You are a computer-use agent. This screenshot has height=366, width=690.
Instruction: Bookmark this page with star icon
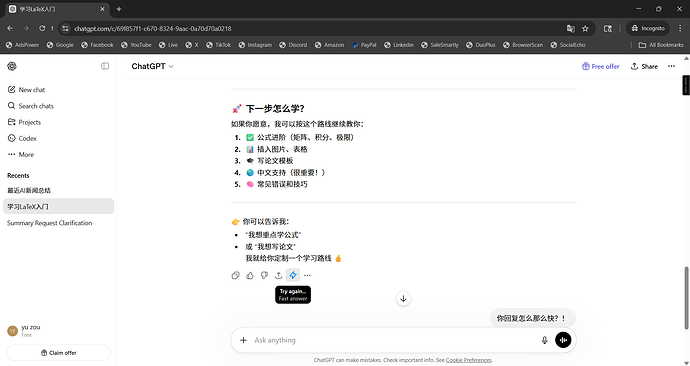click(x=585, y=29)
